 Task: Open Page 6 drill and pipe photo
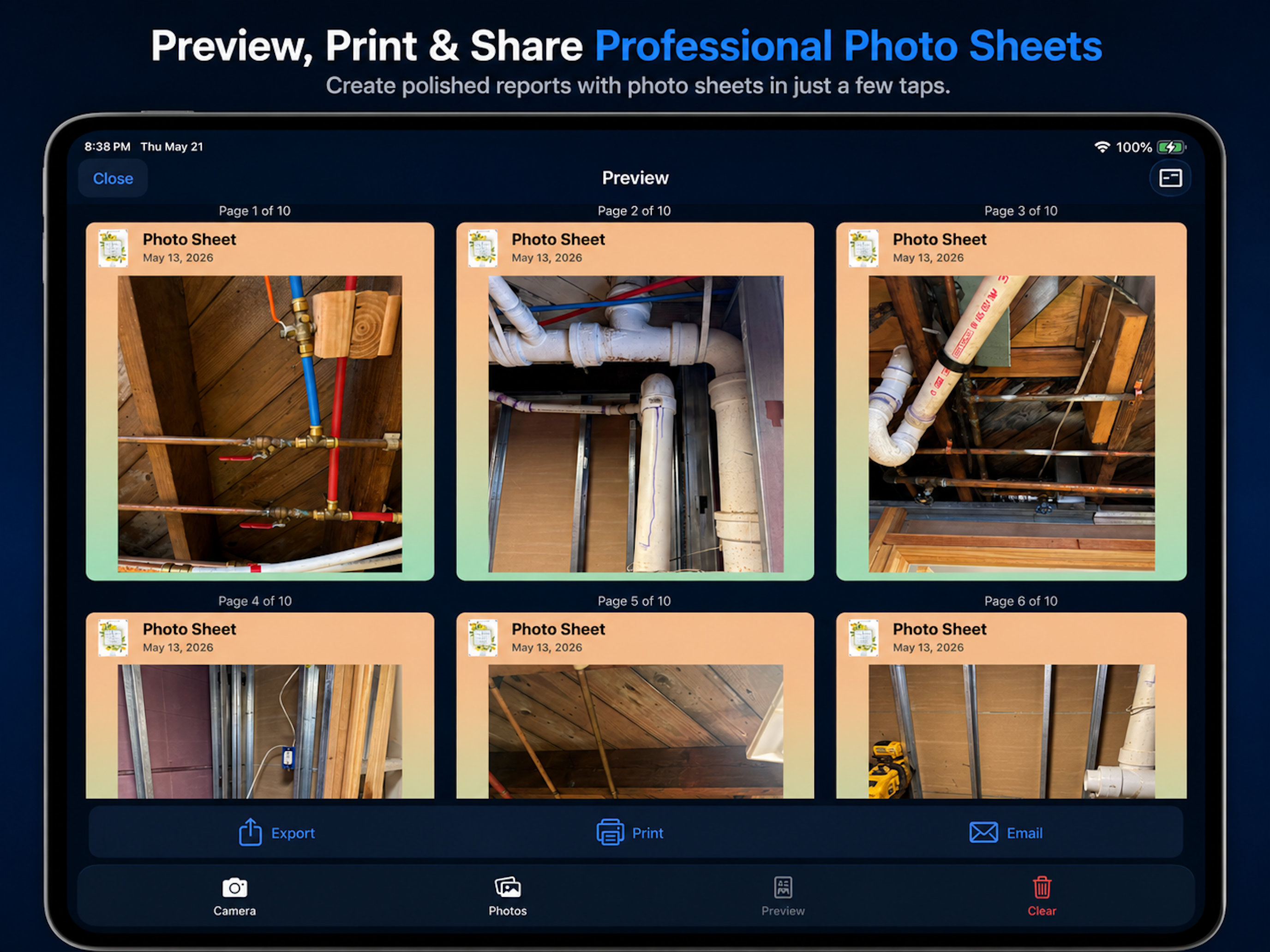click(x=1011, y=732)
